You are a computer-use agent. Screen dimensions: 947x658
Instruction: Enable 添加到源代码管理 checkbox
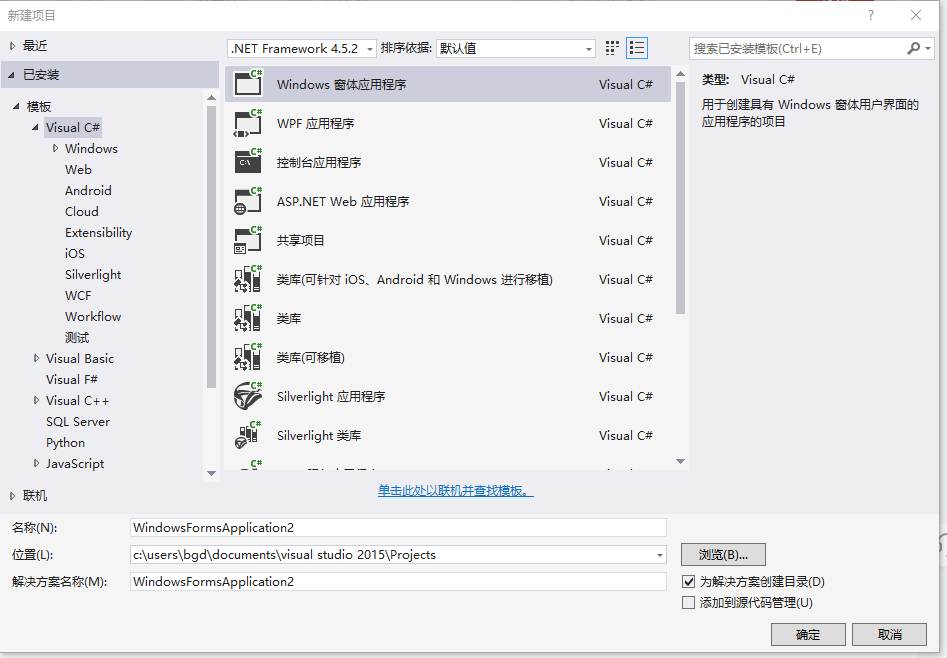point(689,602)
